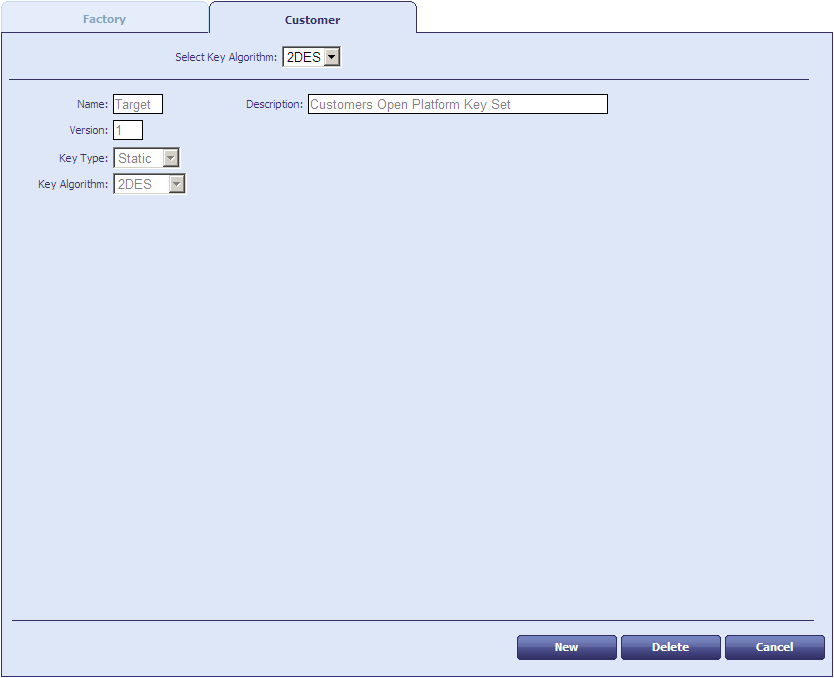The width and height of the screenshot is (834, 678).
Task: Click the Description label
Action: [274, 104]
